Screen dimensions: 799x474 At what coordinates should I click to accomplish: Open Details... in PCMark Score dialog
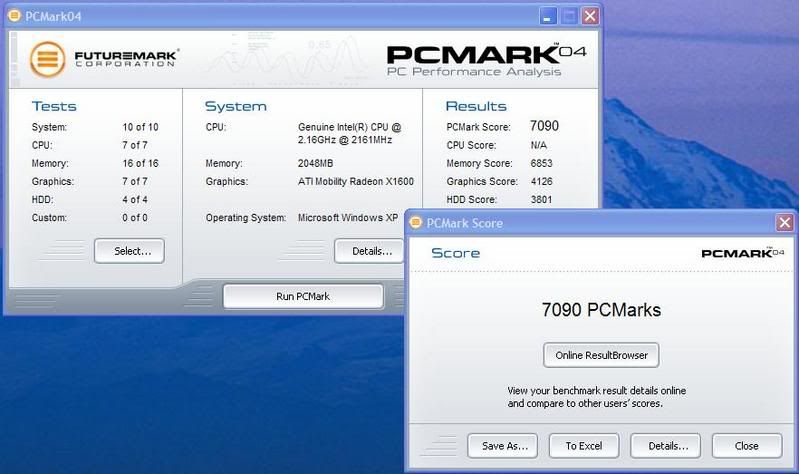point(665,446)
